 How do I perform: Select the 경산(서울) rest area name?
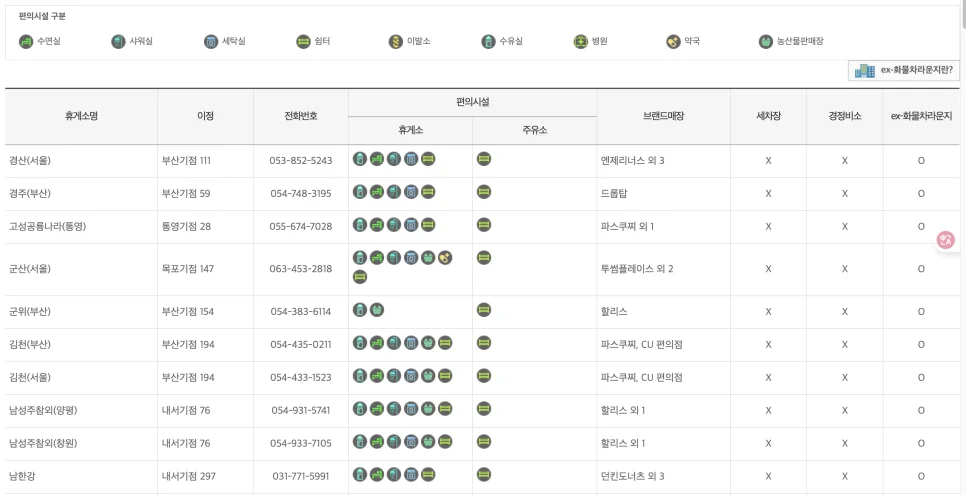30,160
